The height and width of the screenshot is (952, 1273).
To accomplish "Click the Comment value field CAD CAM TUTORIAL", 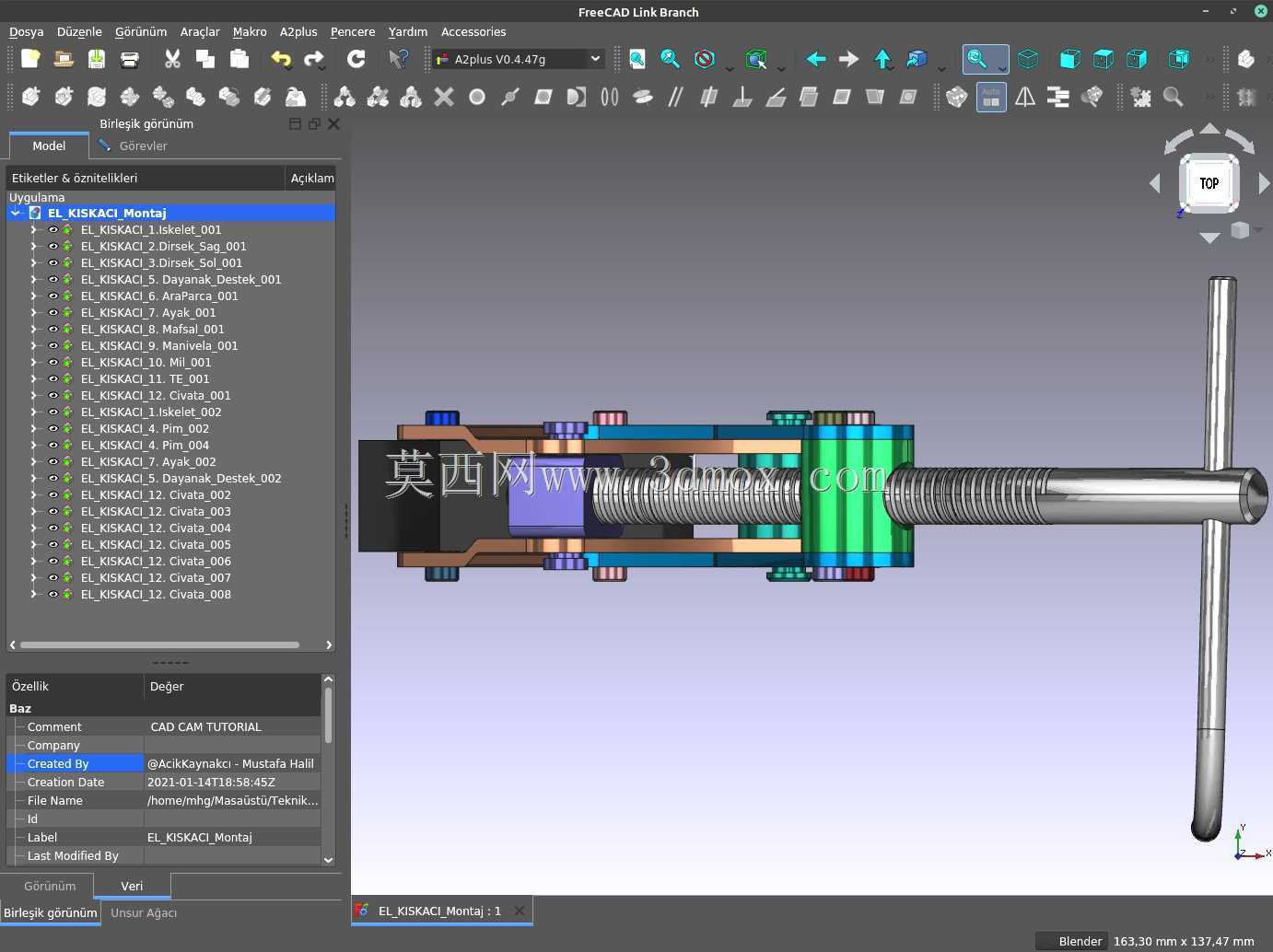I will [x=233, y=727].
